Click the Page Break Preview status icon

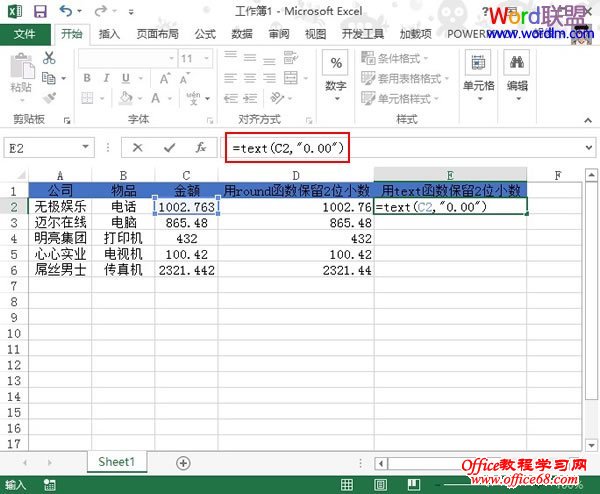413,485
